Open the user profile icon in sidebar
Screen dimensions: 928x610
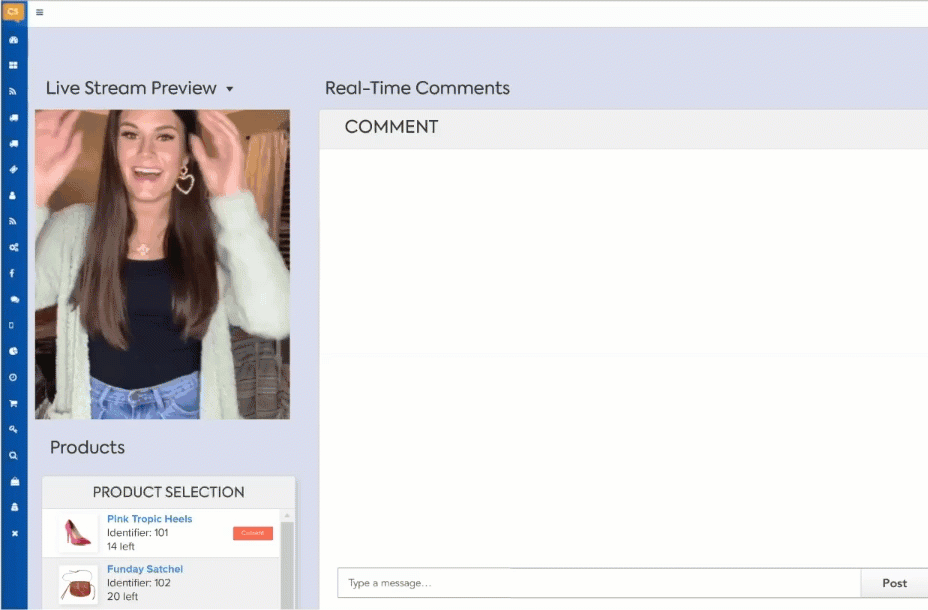(x=14, y=195)
